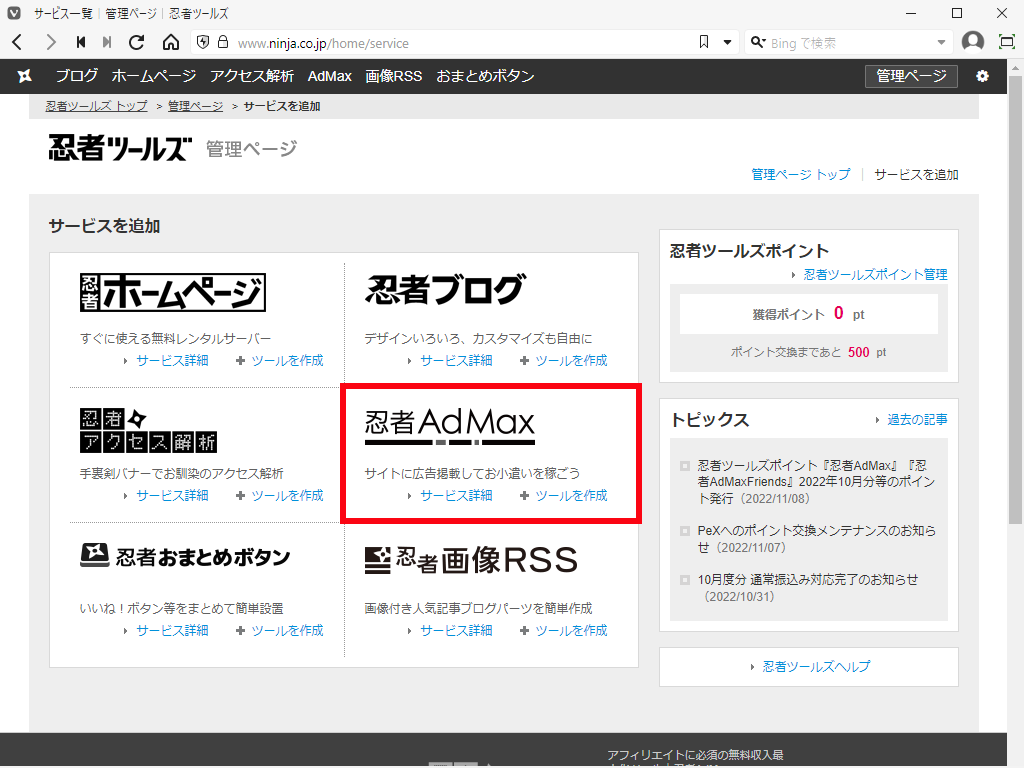
Task: Click ツールを作成 for 忍者ブログ
Action: tap(571, 360)
